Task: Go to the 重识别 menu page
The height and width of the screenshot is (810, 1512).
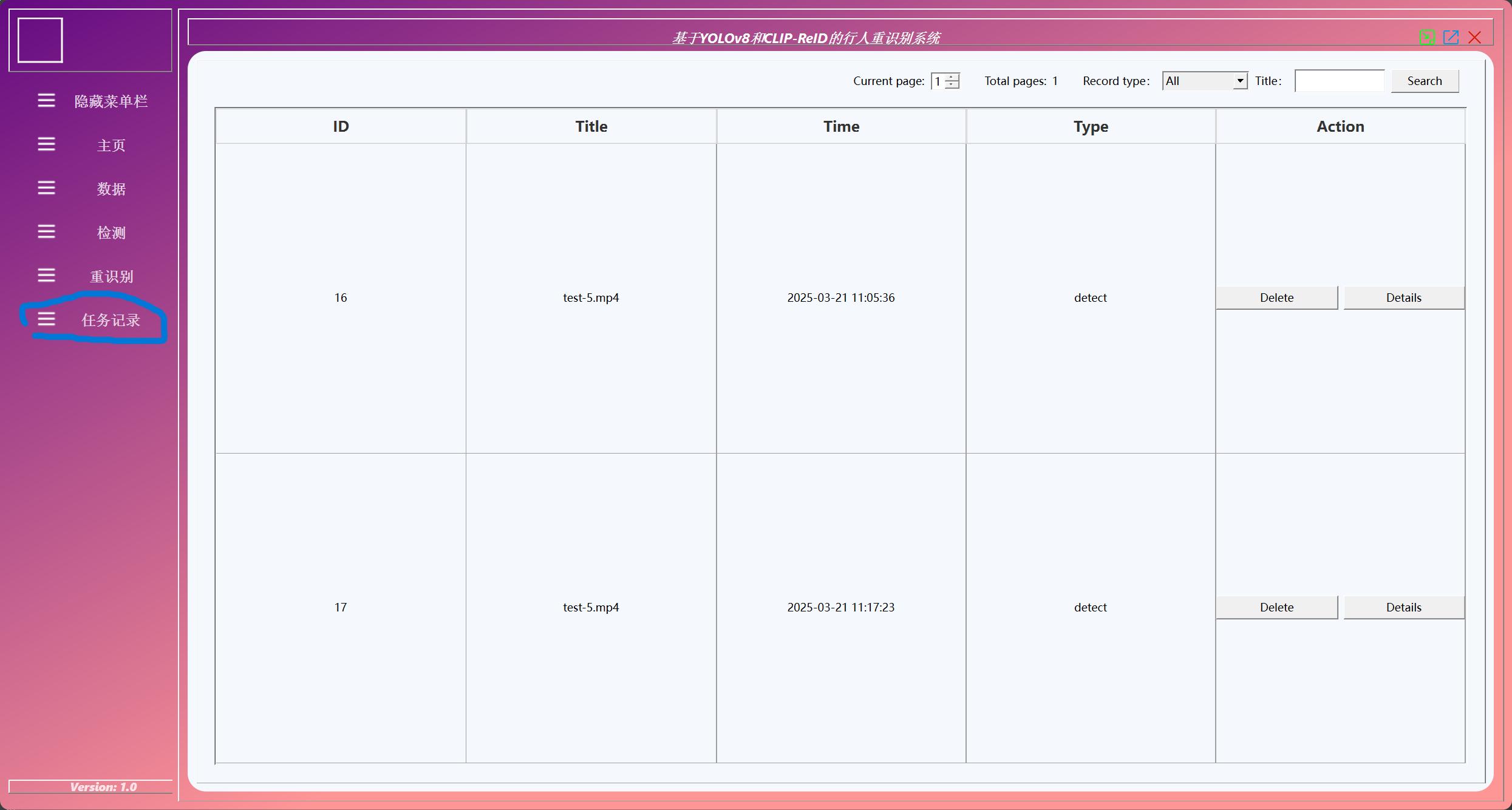Action: tap(111, 276)
